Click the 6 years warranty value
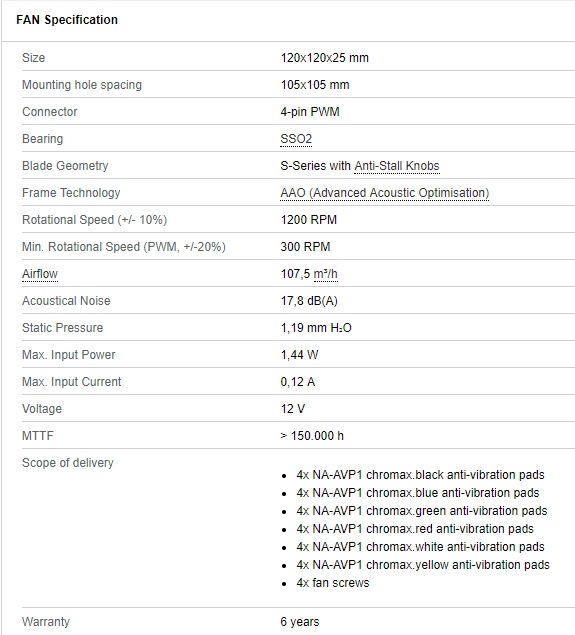 [300, 622]
